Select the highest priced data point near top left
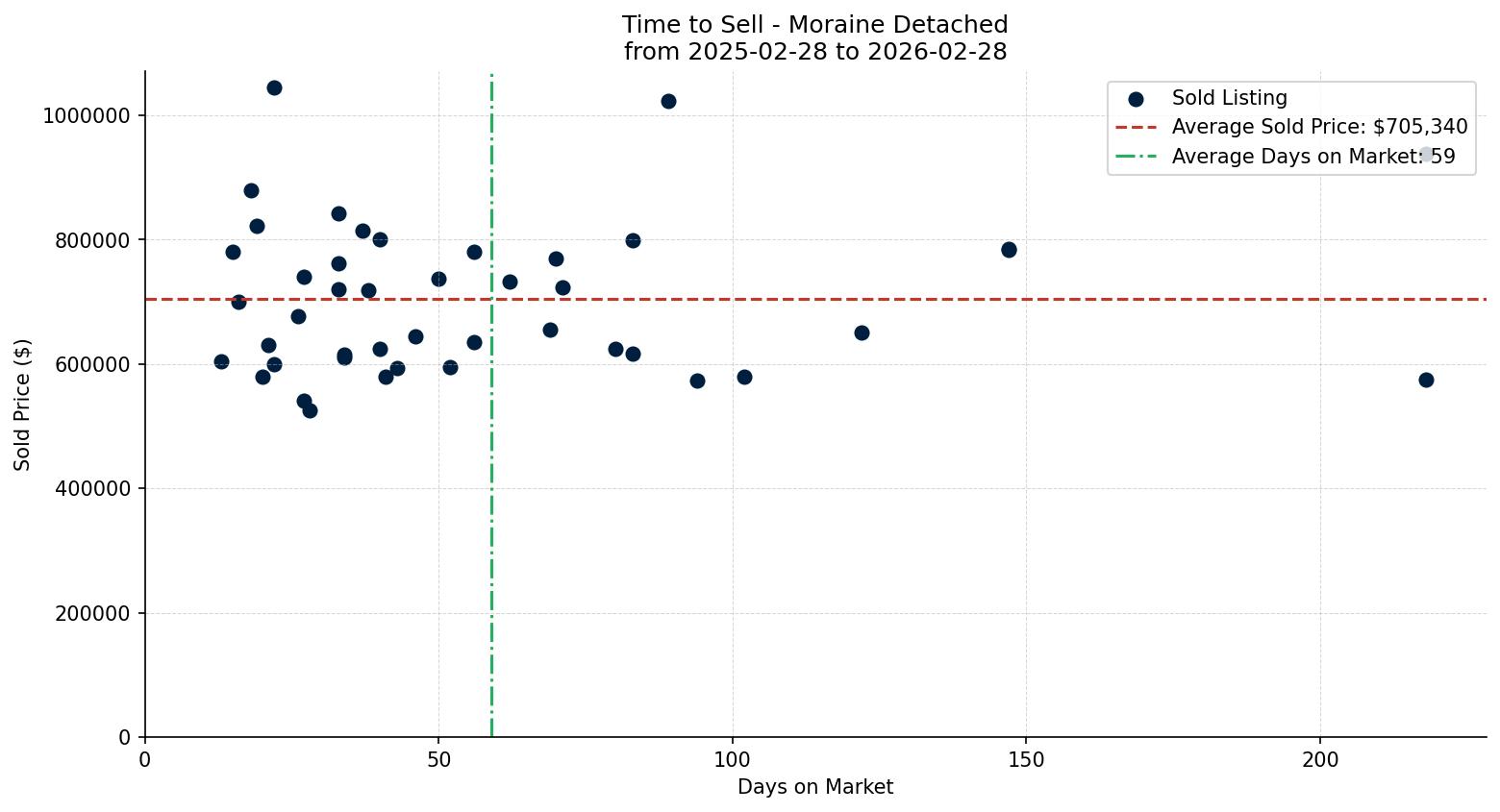This screenshot has height=812, width=1500. click(x=275, y=86)
